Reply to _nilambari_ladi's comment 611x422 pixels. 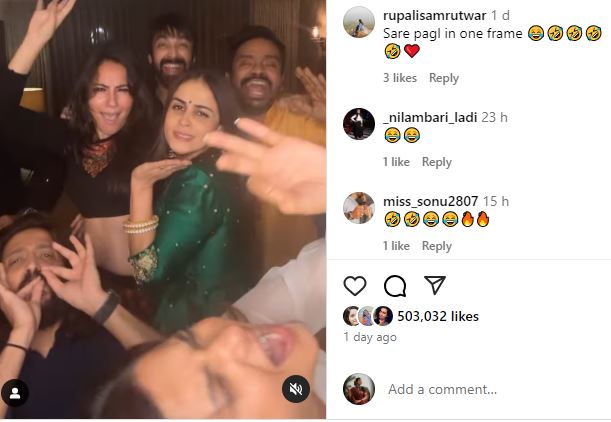tap(437, 162)
